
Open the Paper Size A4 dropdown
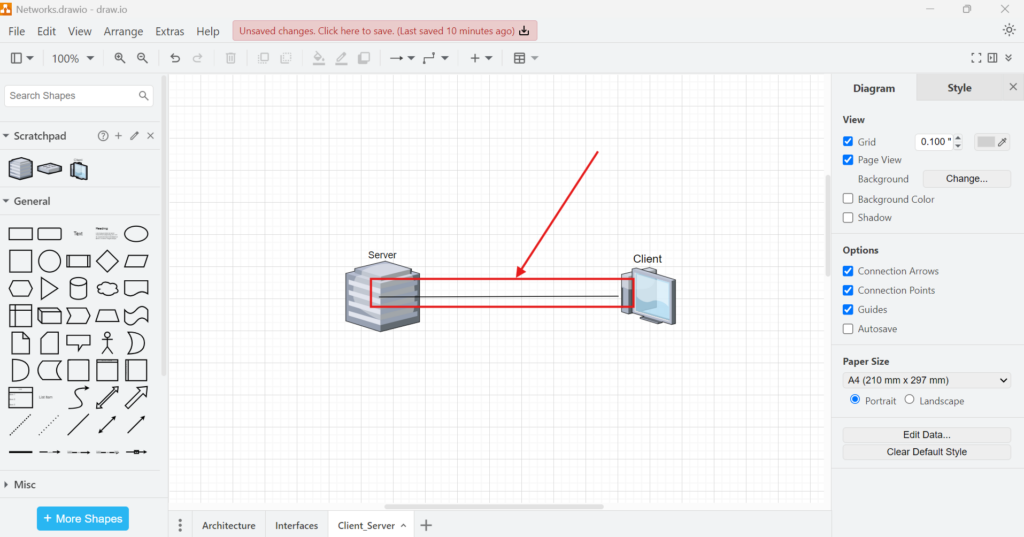click(927, 380)
